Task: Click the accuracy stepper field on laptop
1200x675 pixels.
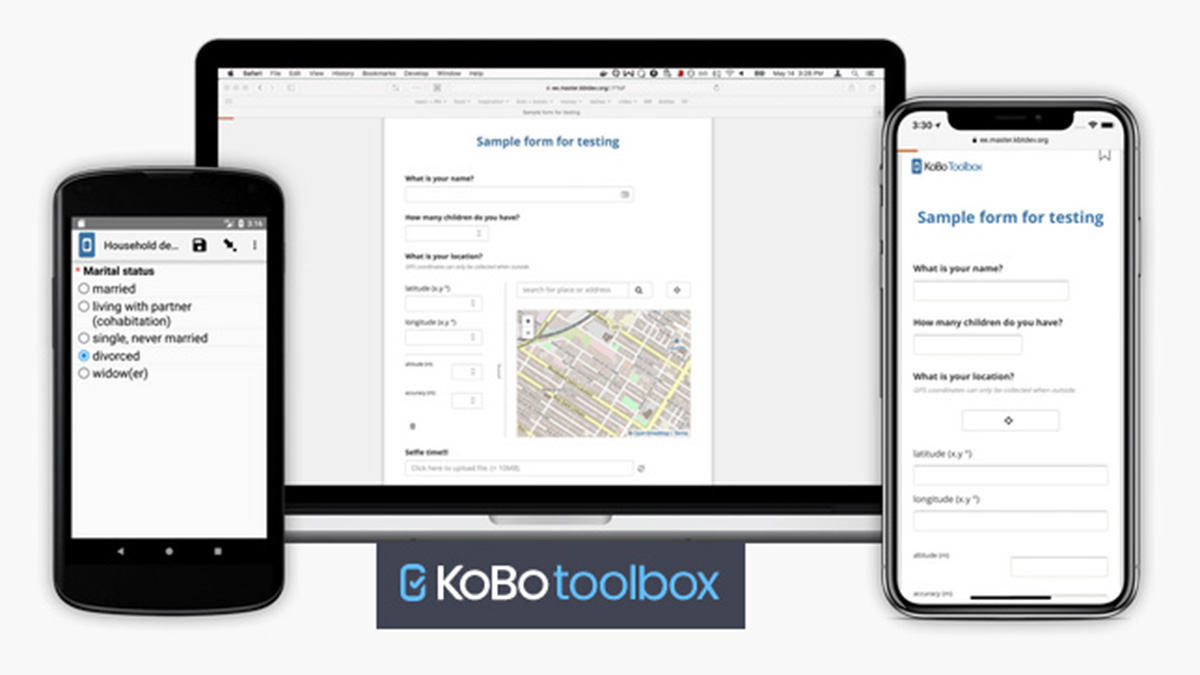Action: coord(466,401)
